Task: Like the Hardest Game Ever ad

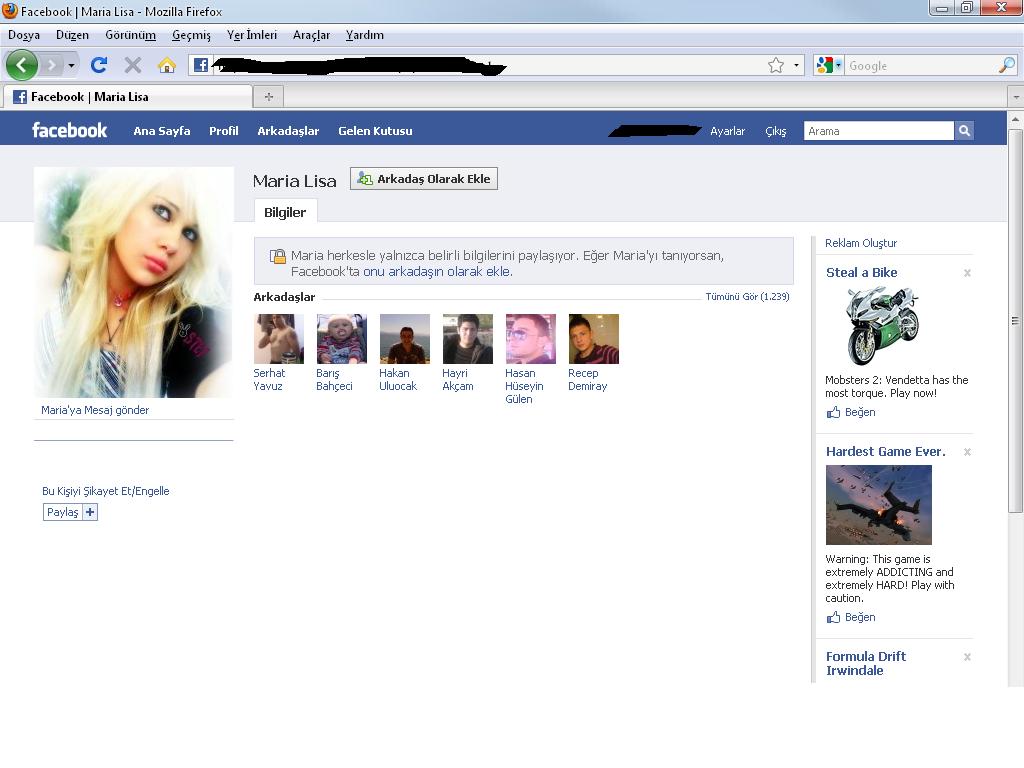Action: (851, 617)
